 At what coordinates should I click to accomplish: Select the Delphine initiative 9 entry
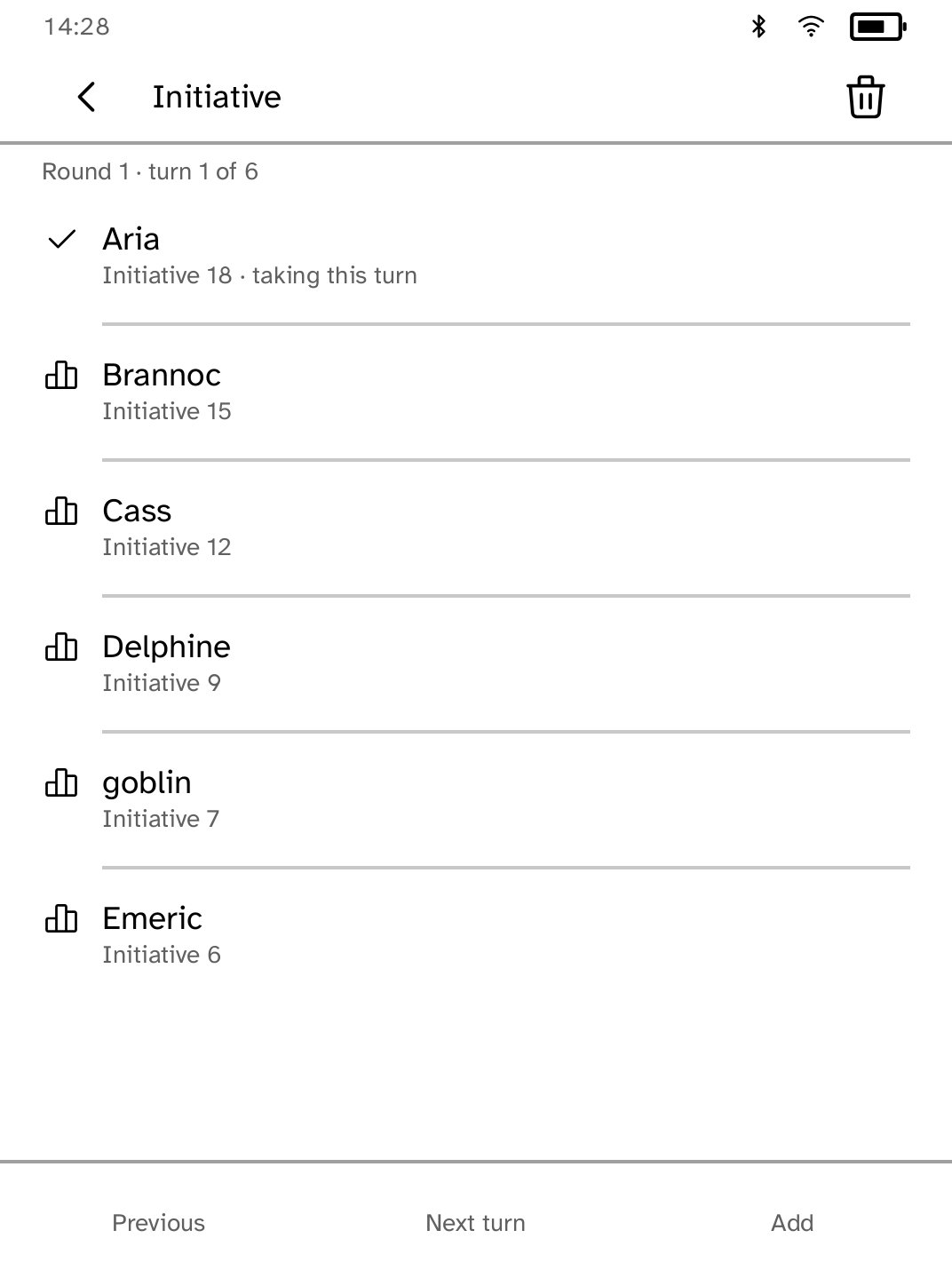tap(476, 664)
